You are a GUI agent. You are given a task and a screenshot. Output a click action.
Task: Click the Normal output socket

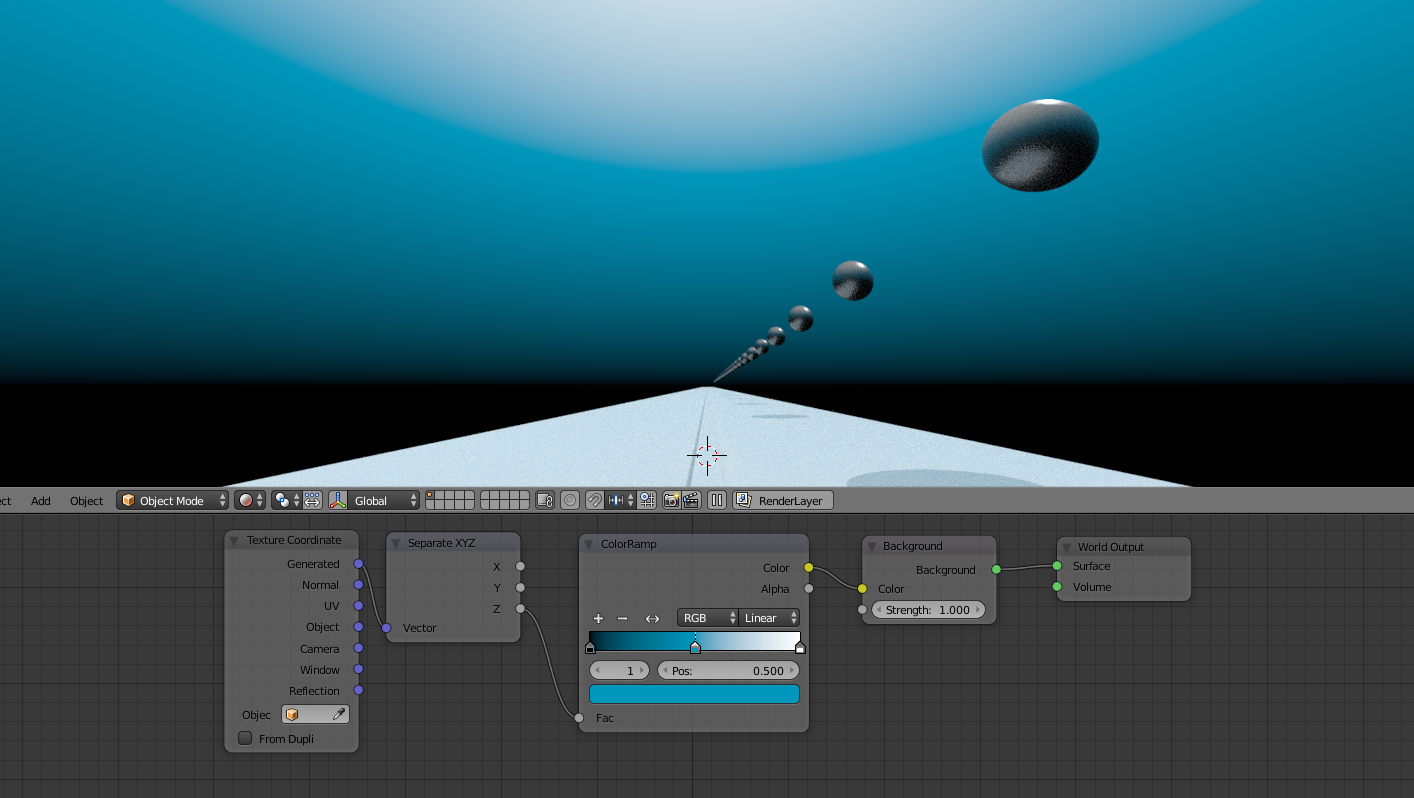358,585
